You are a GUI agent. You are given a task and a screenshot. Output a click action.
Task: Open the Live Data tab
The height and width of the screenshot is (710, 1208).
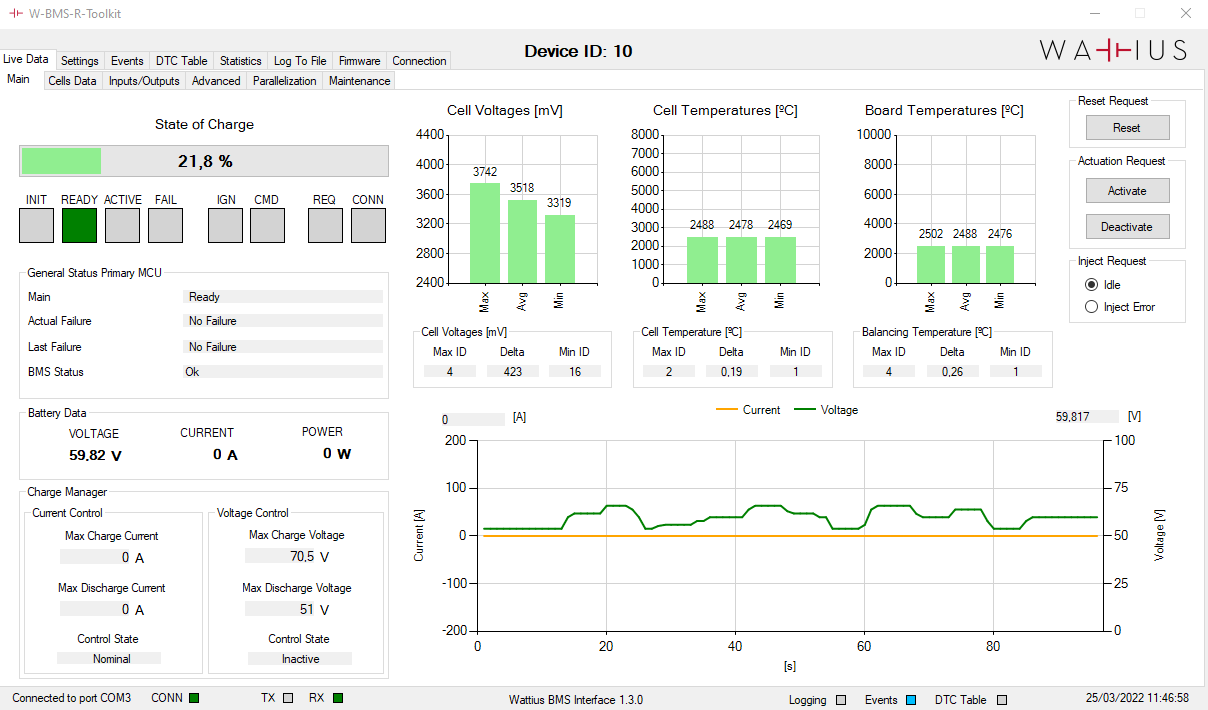click(x=27, y=60)
